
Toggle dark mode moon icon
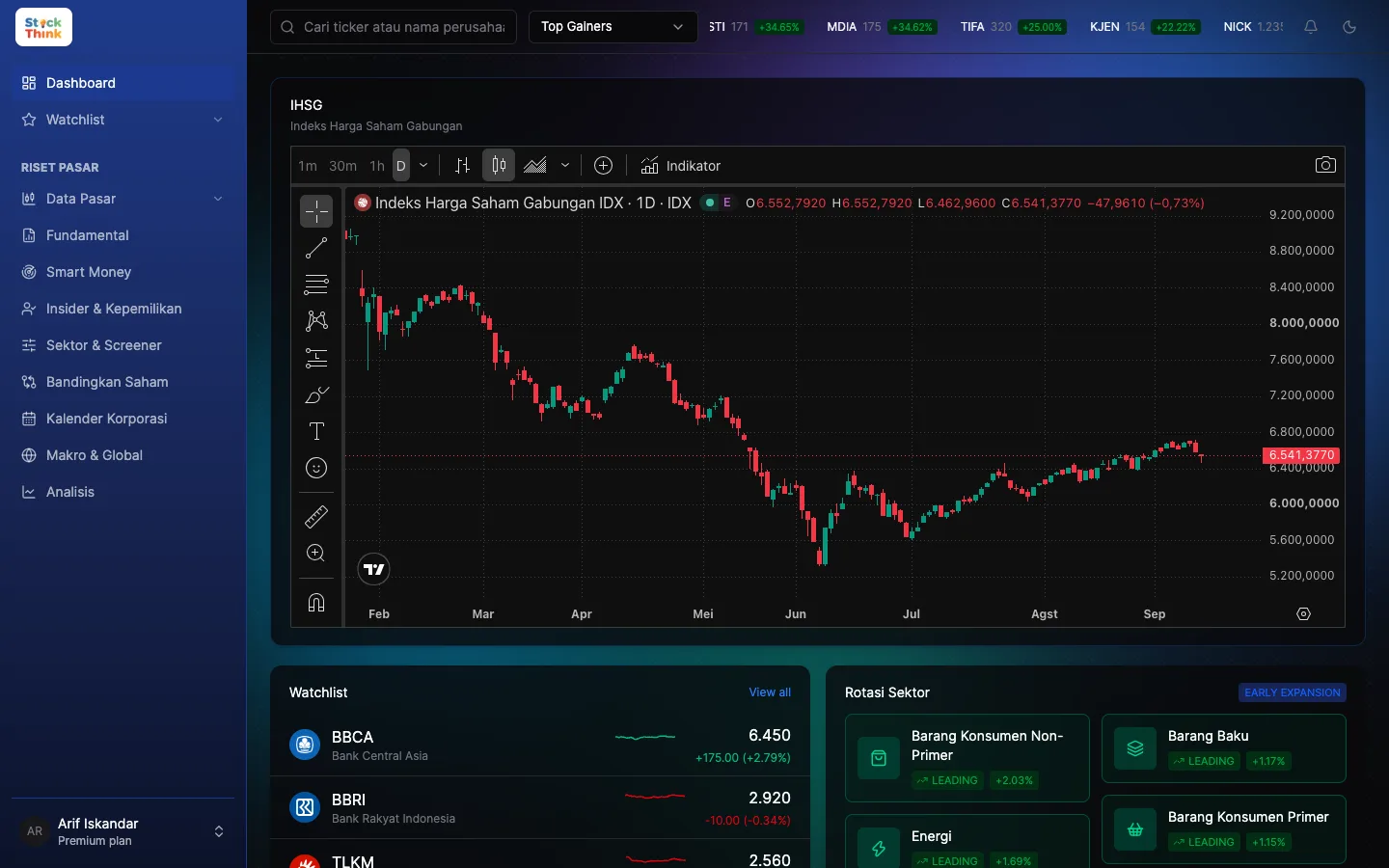click(x=1349, y=27)
